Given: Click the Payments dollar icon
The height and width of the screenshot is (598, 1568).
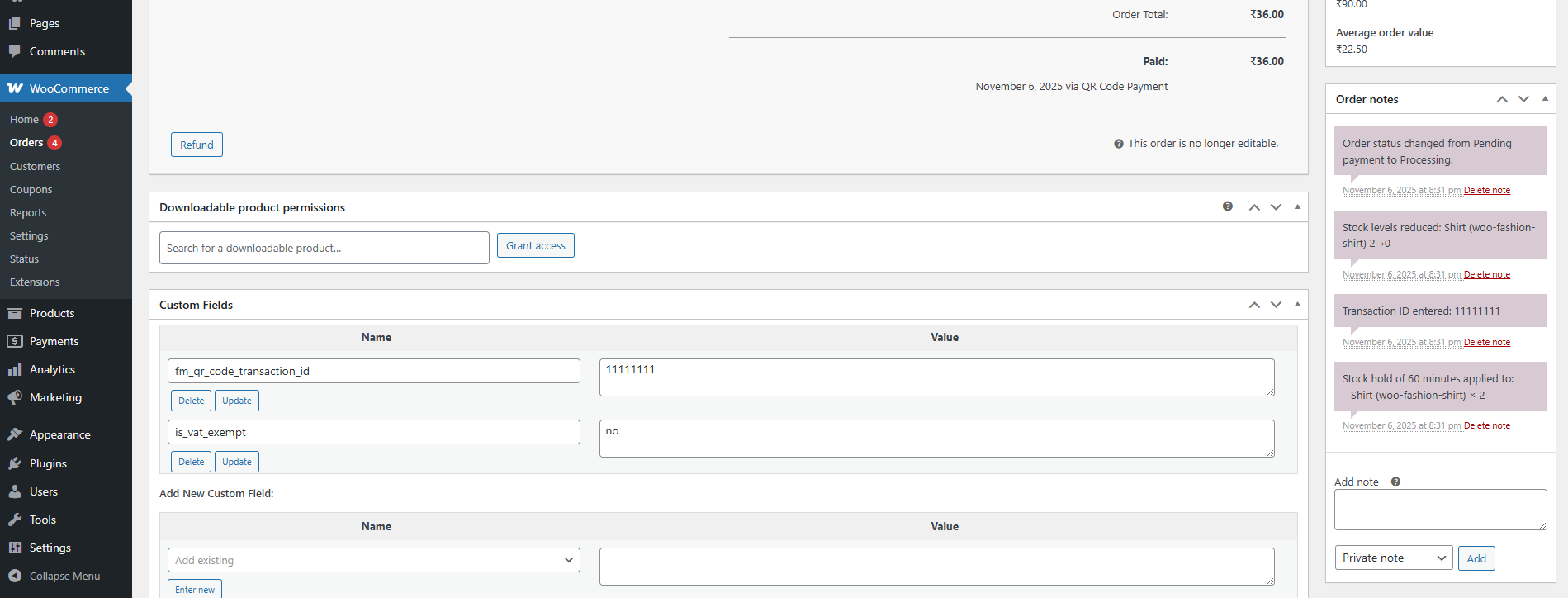Looking at the screenshot, I should (15, 341).
